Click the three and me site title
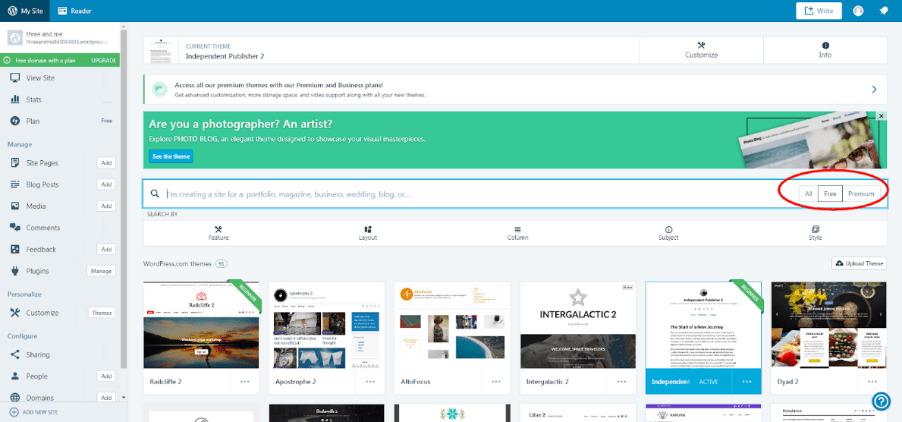 point(44,34)
